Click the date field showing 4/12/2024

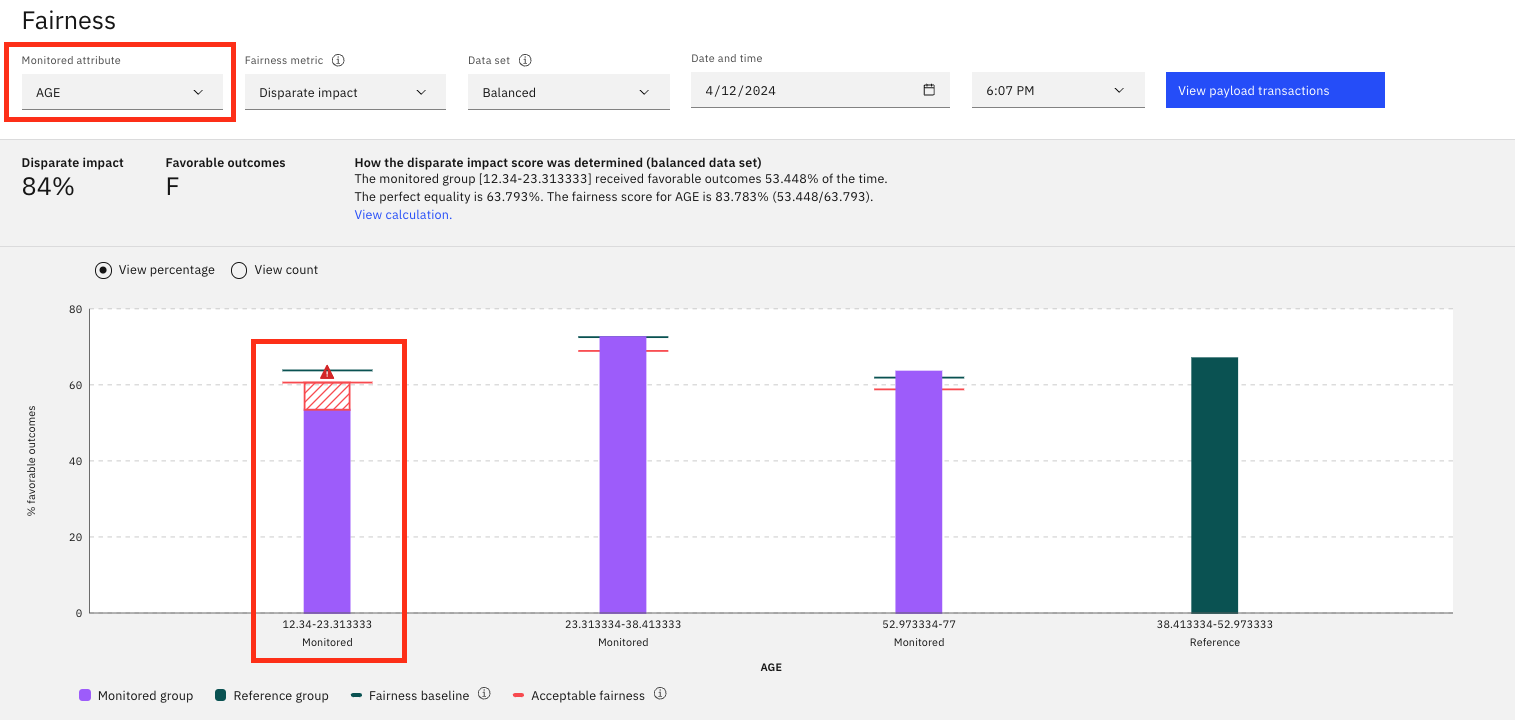(820, 90)
